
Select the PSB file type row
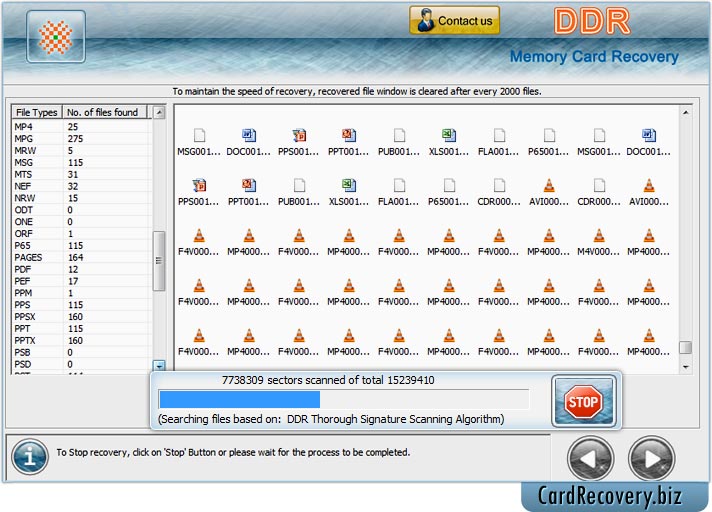[x=82, y=352]
